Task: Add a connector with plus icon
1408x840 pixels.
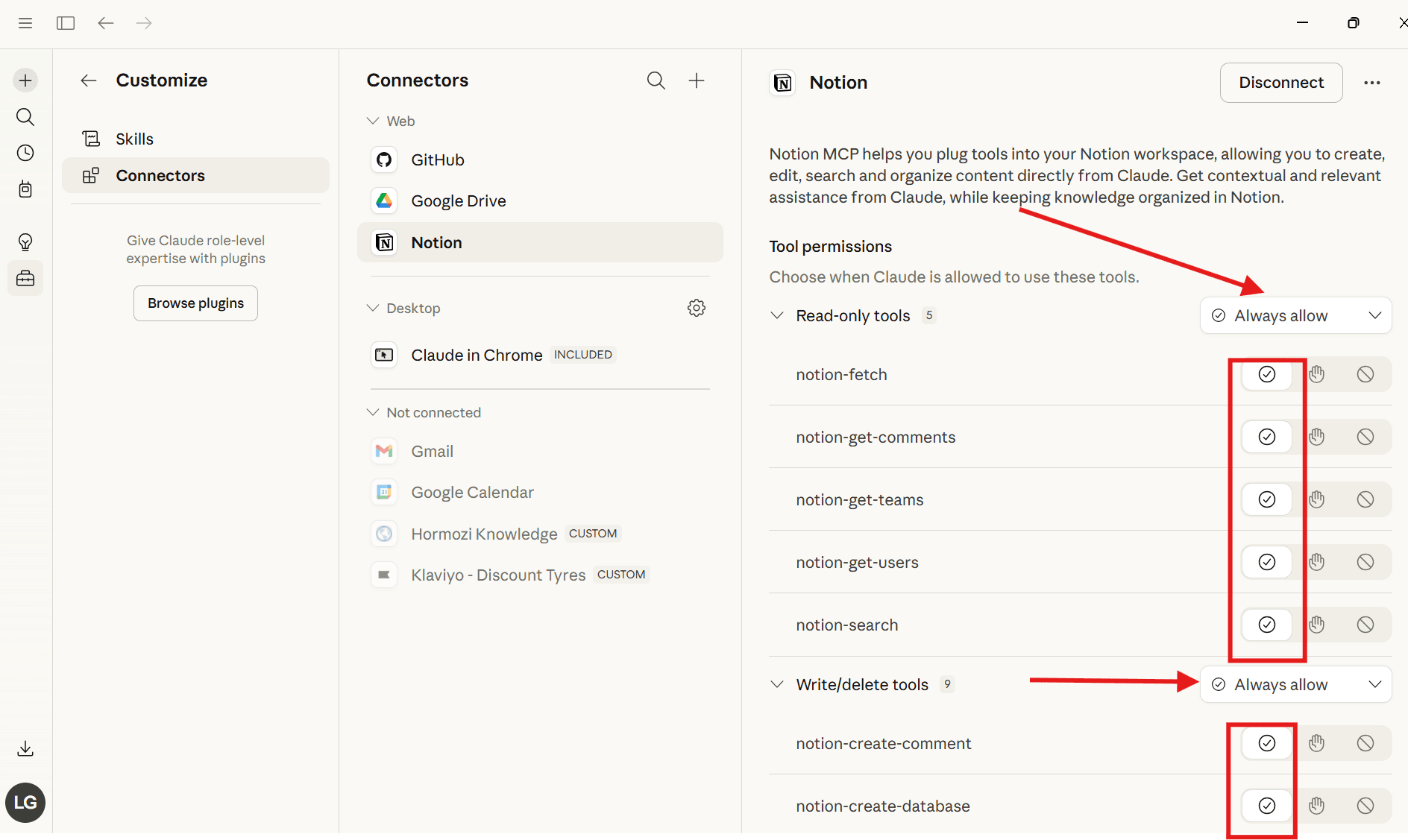Action: 697,80
